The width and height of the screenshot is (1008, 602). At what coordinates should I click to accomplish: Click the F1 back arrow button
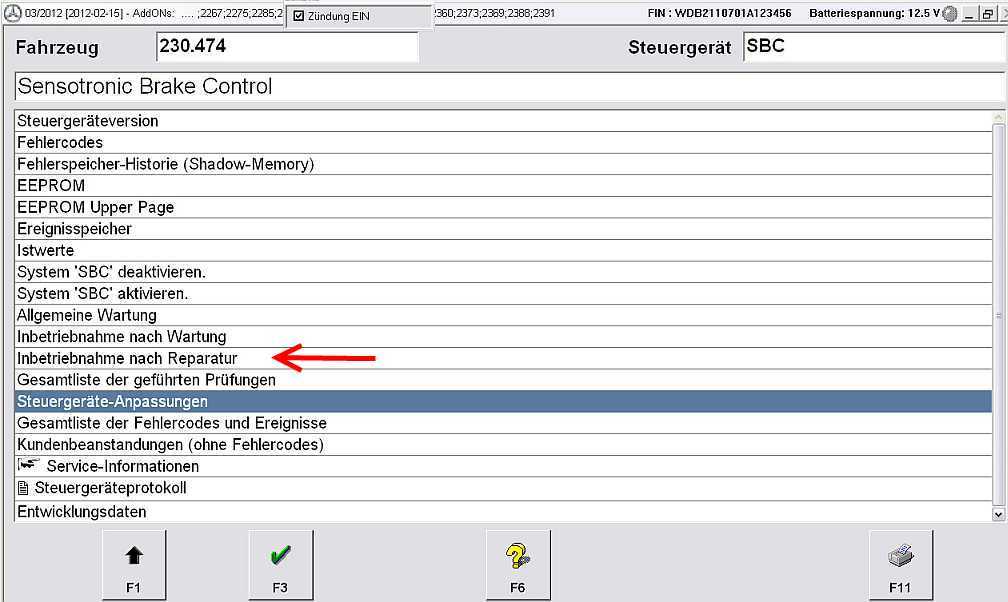pos(134,565)
